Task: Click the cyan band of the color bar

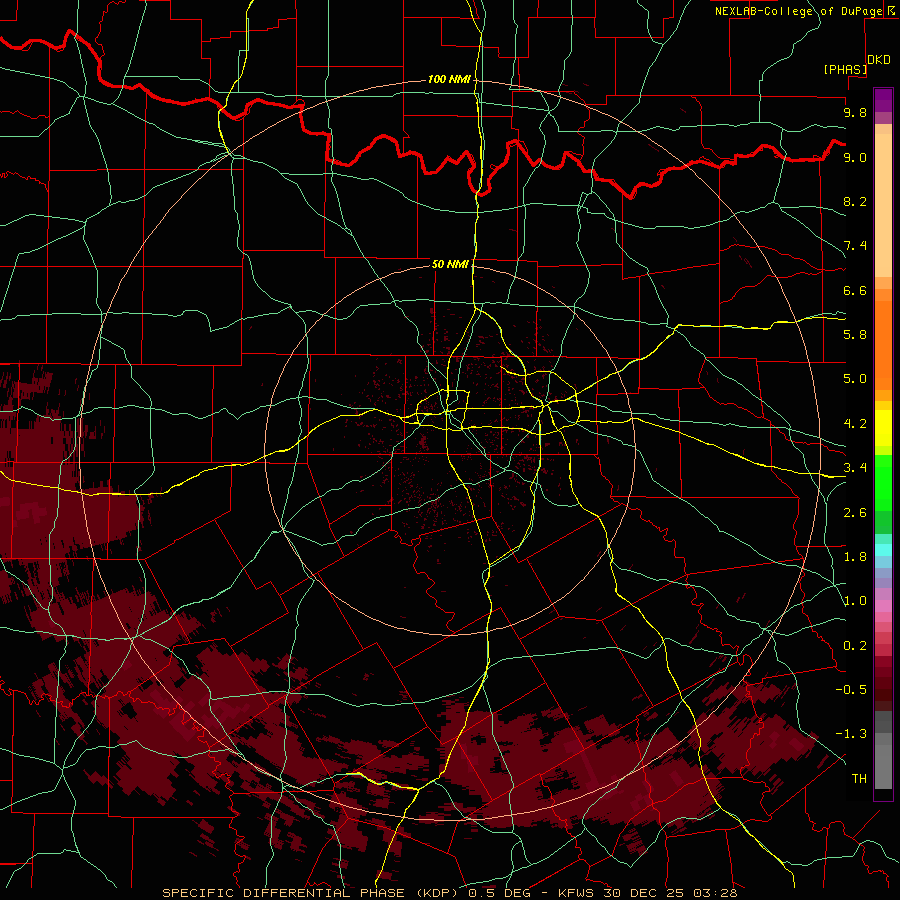Action: [883, 550]
